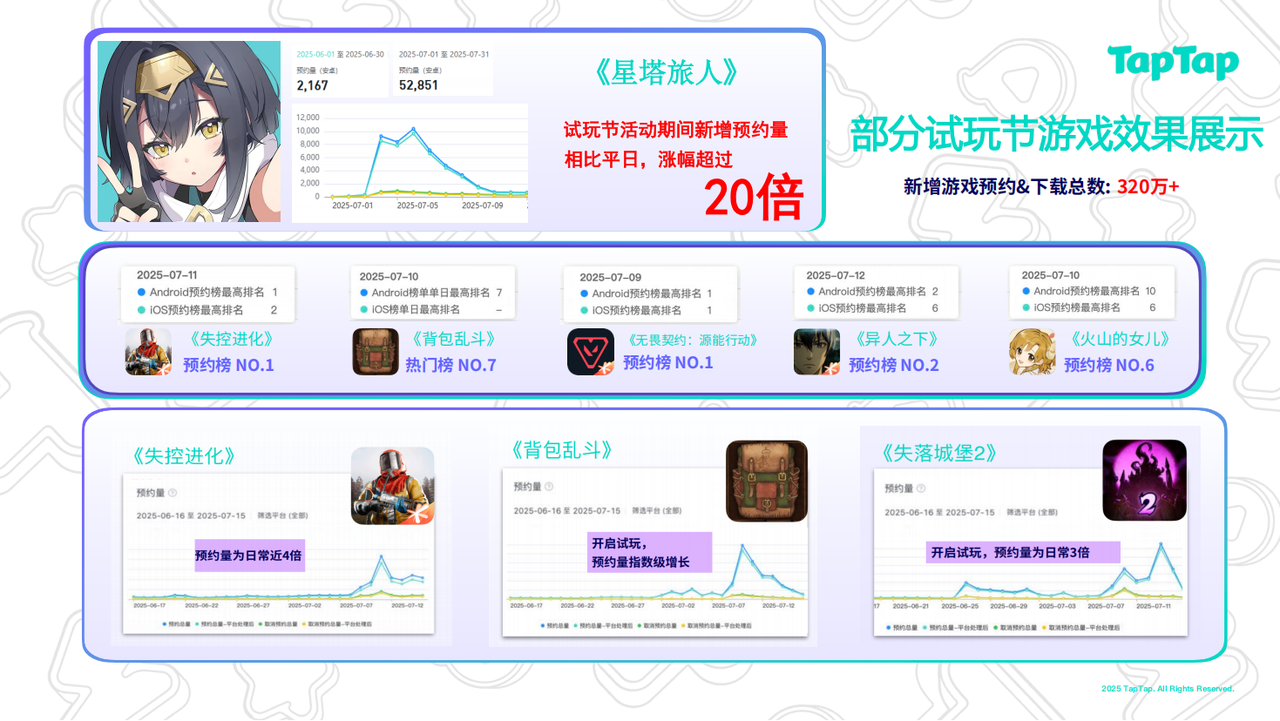The height and width of the screenshot is (721, 1280).
Task: Click date range 2025-06-16 至 2025-07-15 in 失控进化 chart
Action: tap(192, 515)
